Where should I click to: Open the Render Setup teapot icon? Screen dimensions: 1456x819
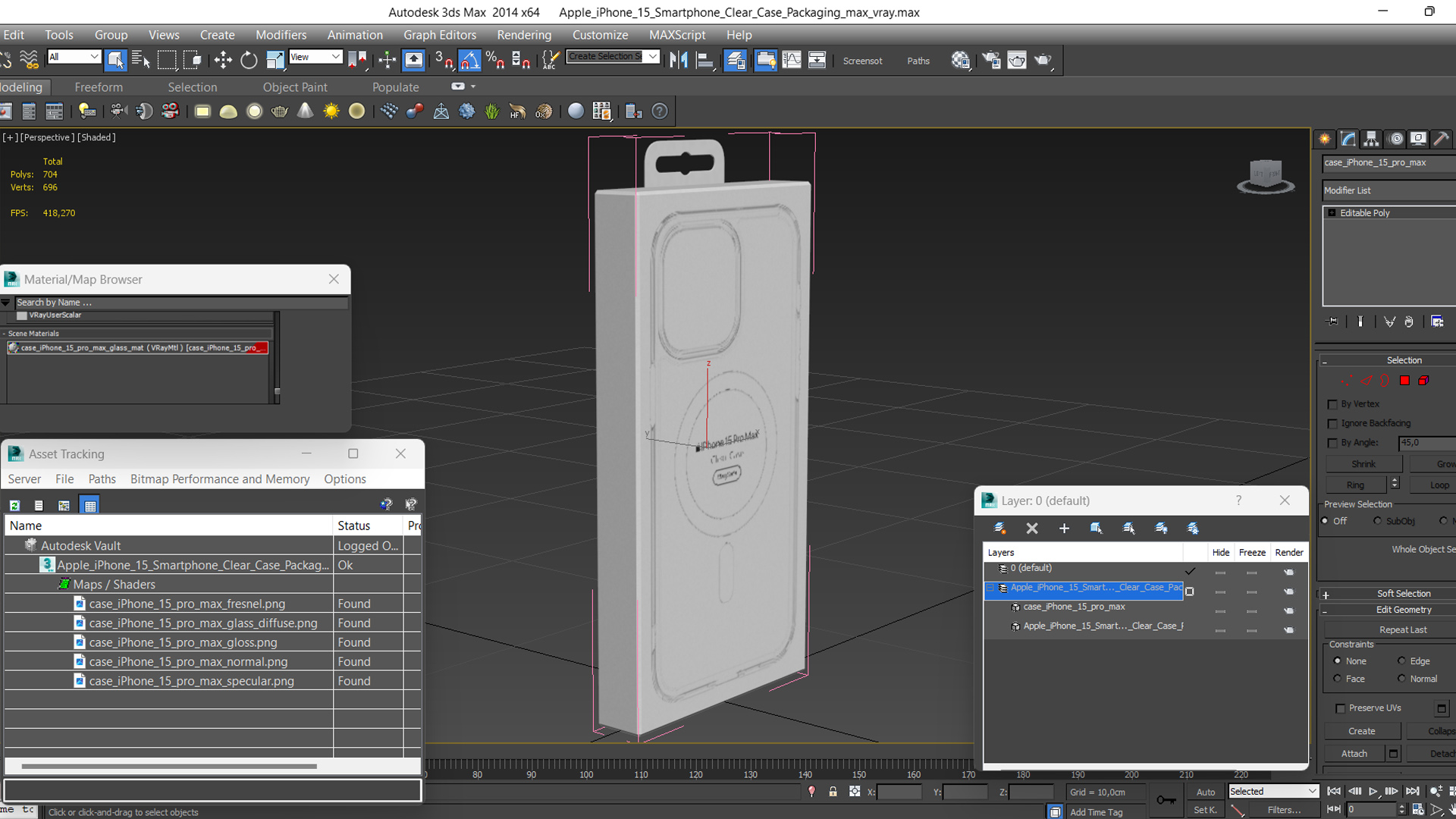[x=991, y=60]
